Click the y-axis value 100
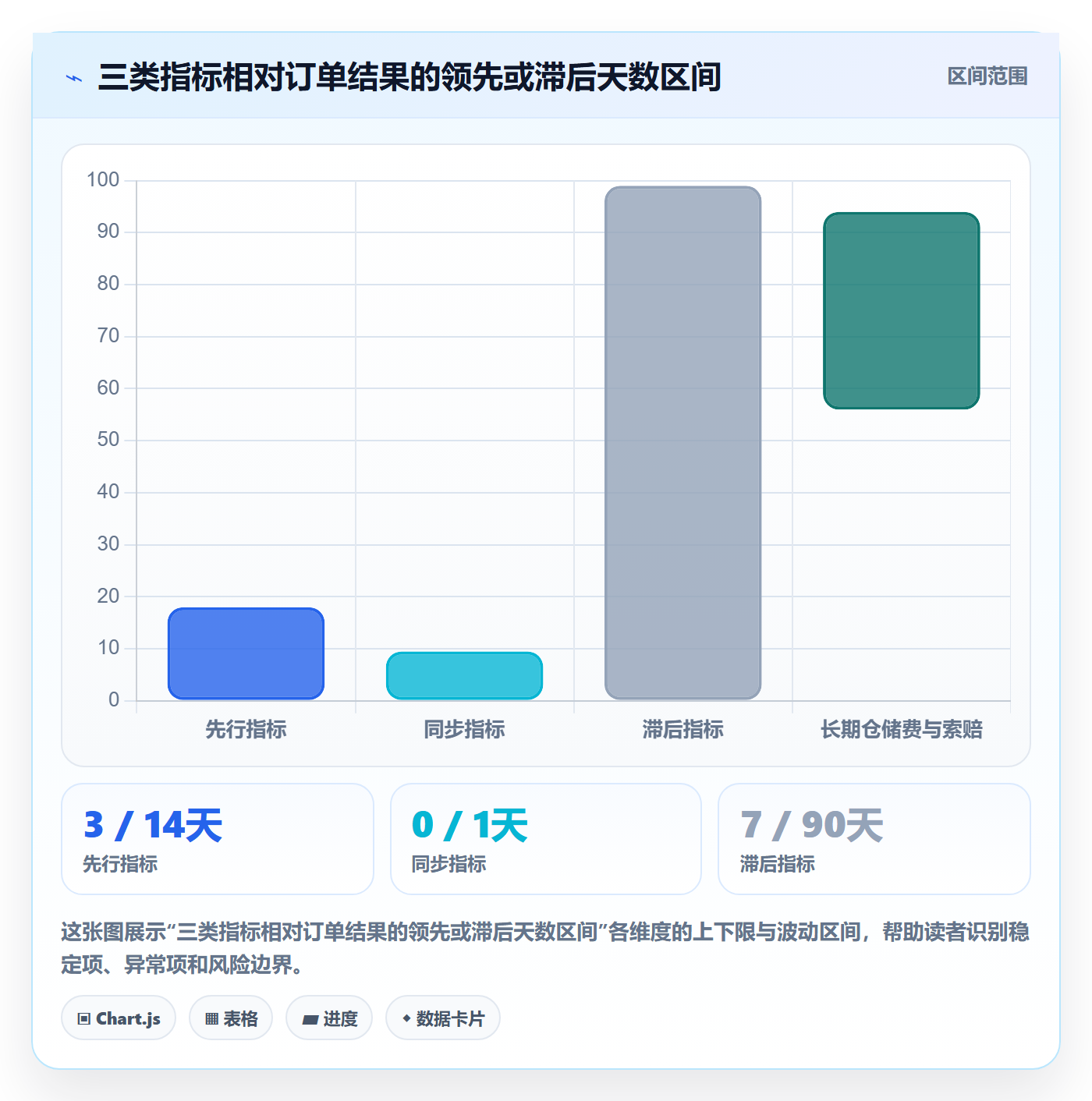This screenshot has height=1101, width=1092. (x=103, y=180)
